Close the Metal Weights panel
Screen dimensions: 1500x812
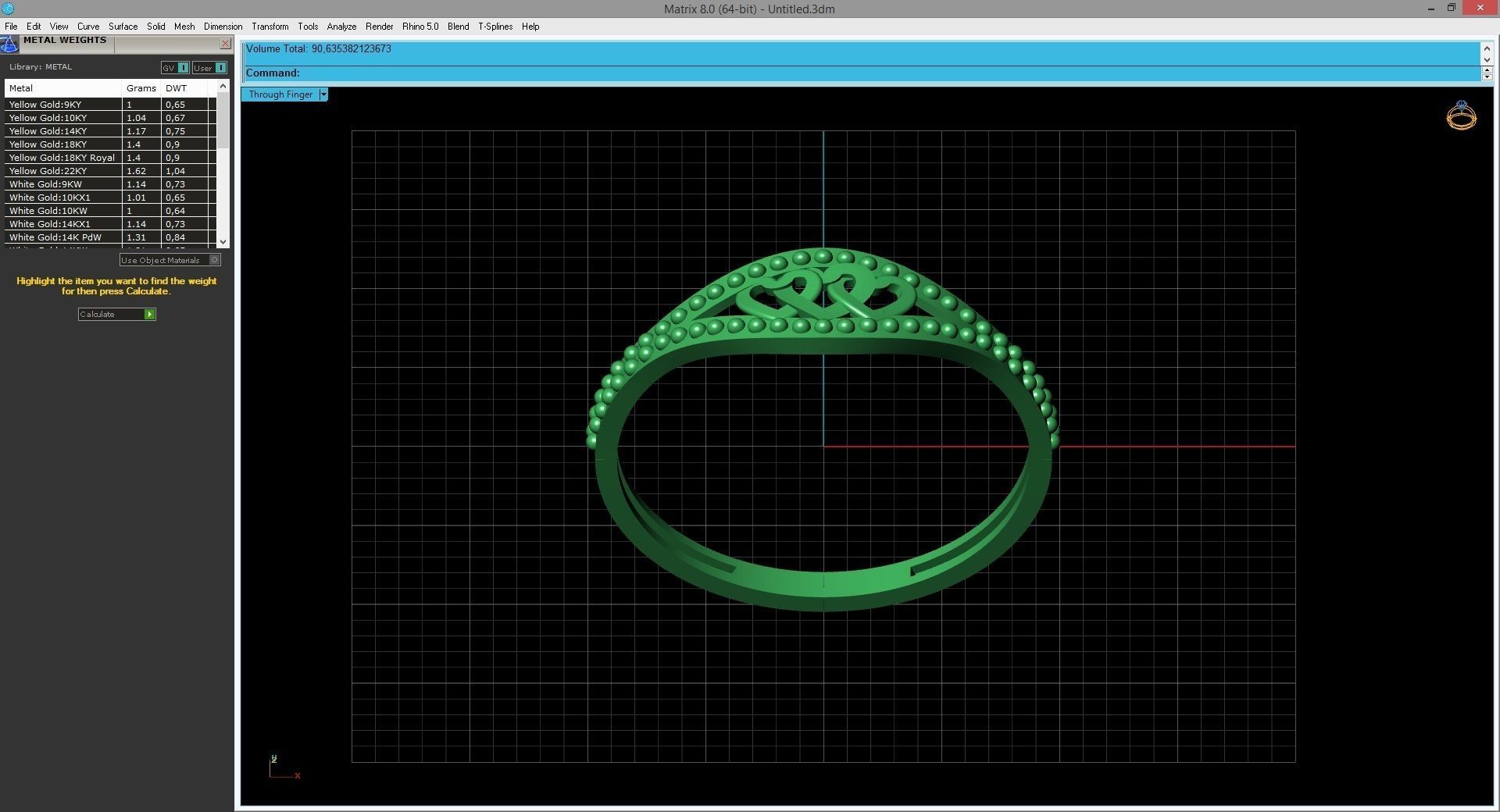click(x=225, y=44)
